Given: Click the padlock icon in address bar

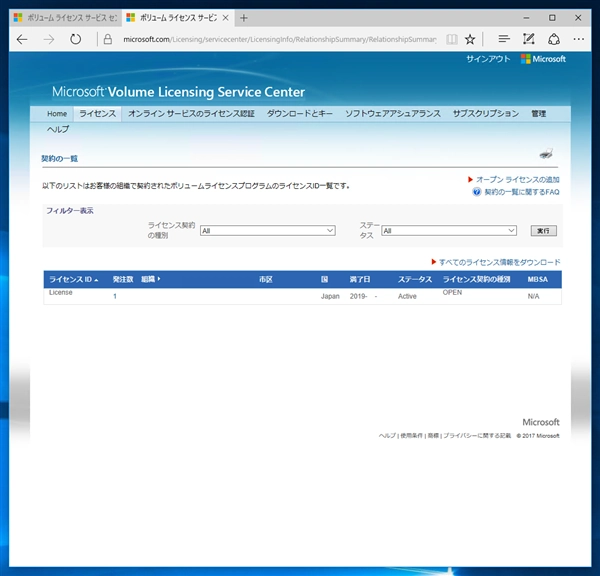Looking at the screenshot, I should pyautogui.click(x=108, y=39).
